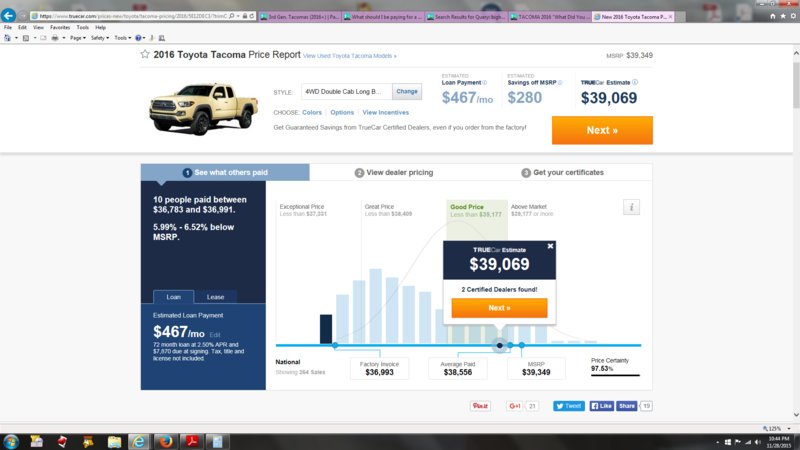This screenshot has width=800, height=450.
Task: Open the View menu
Action: point(38,28)
